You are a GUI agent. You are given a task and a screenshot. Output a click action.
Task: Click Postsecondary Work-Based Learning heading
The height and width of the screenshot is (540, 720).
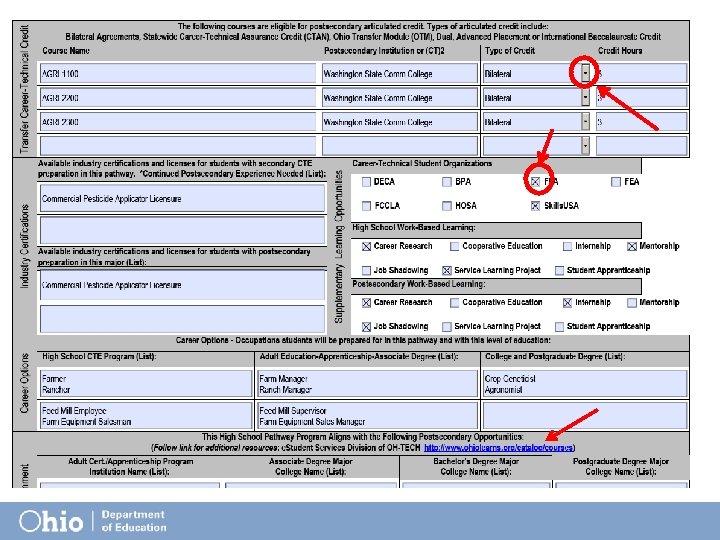coord(419,284)
